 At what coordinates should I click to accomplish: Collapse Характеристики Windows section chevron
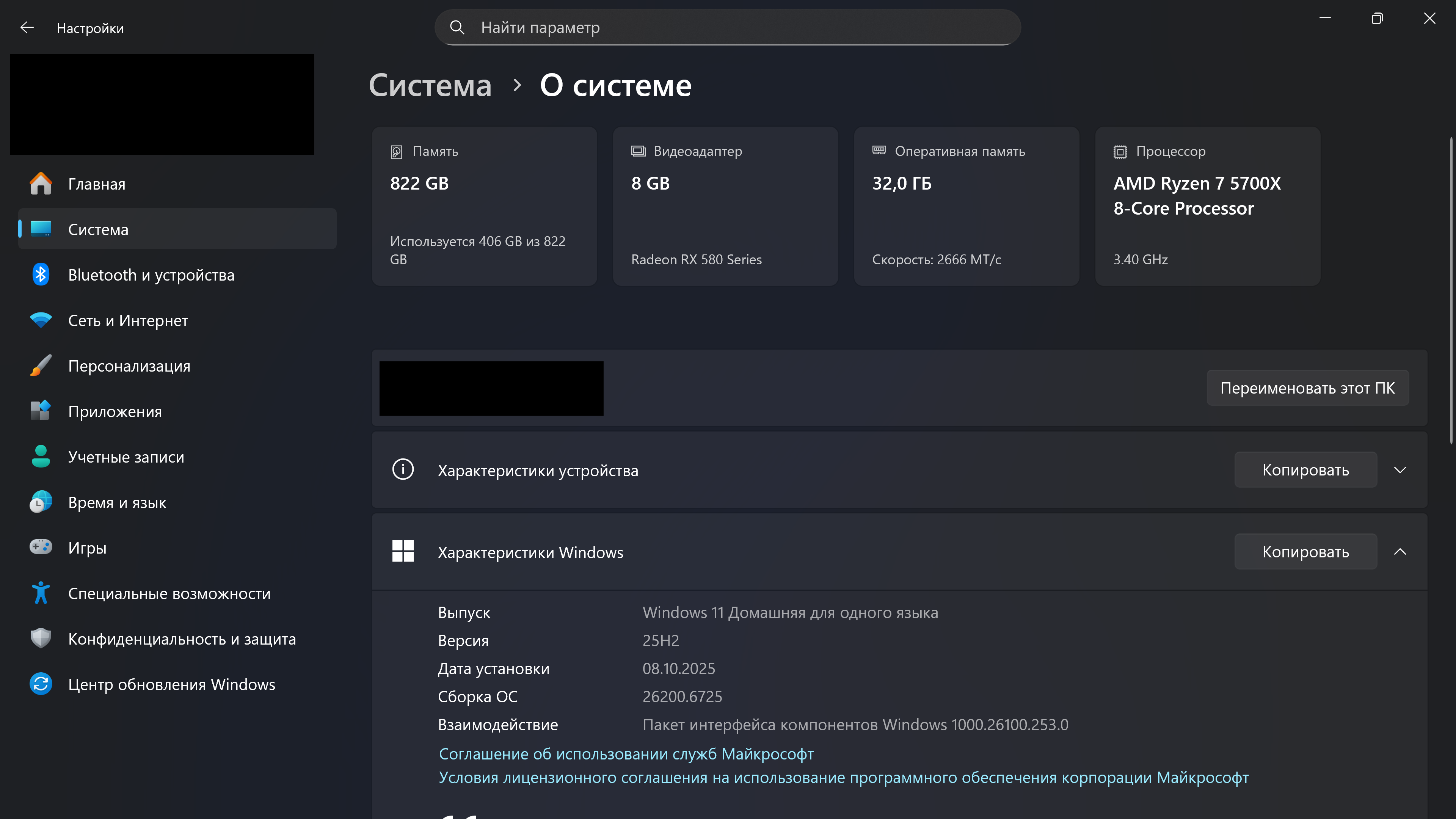[1400, 552]
